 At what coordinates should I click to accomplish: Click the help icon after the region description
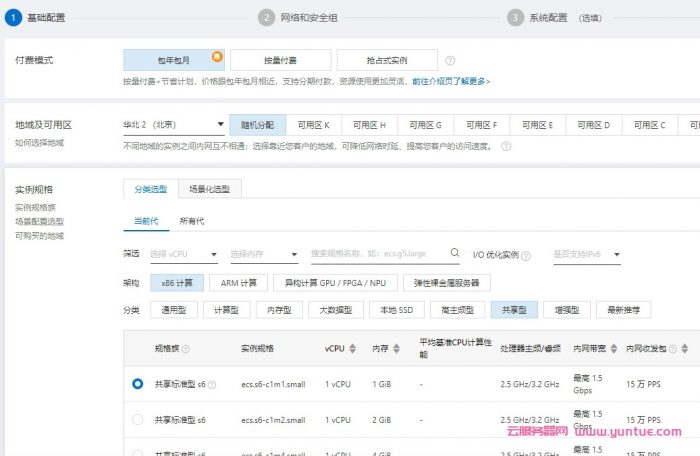(x=506, y=146)
